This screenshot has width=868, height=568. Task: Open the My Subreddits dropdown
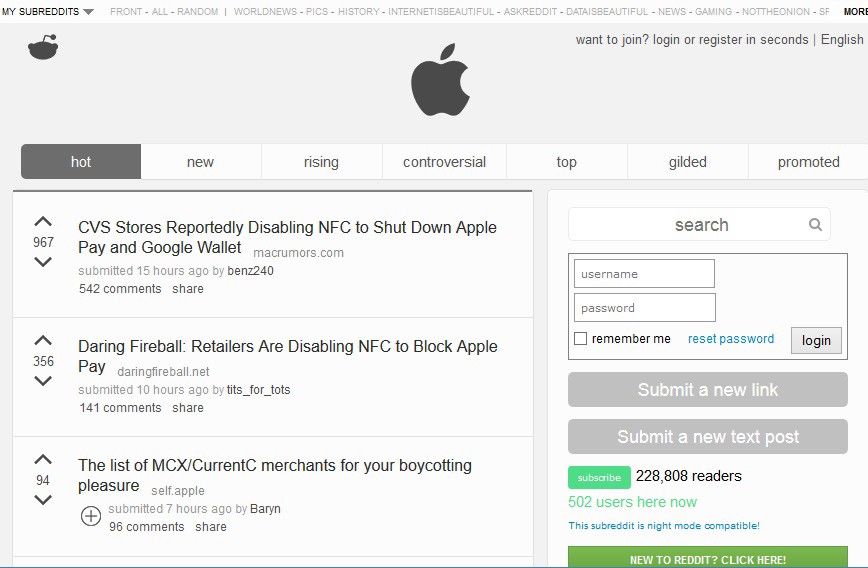point(48,11)
